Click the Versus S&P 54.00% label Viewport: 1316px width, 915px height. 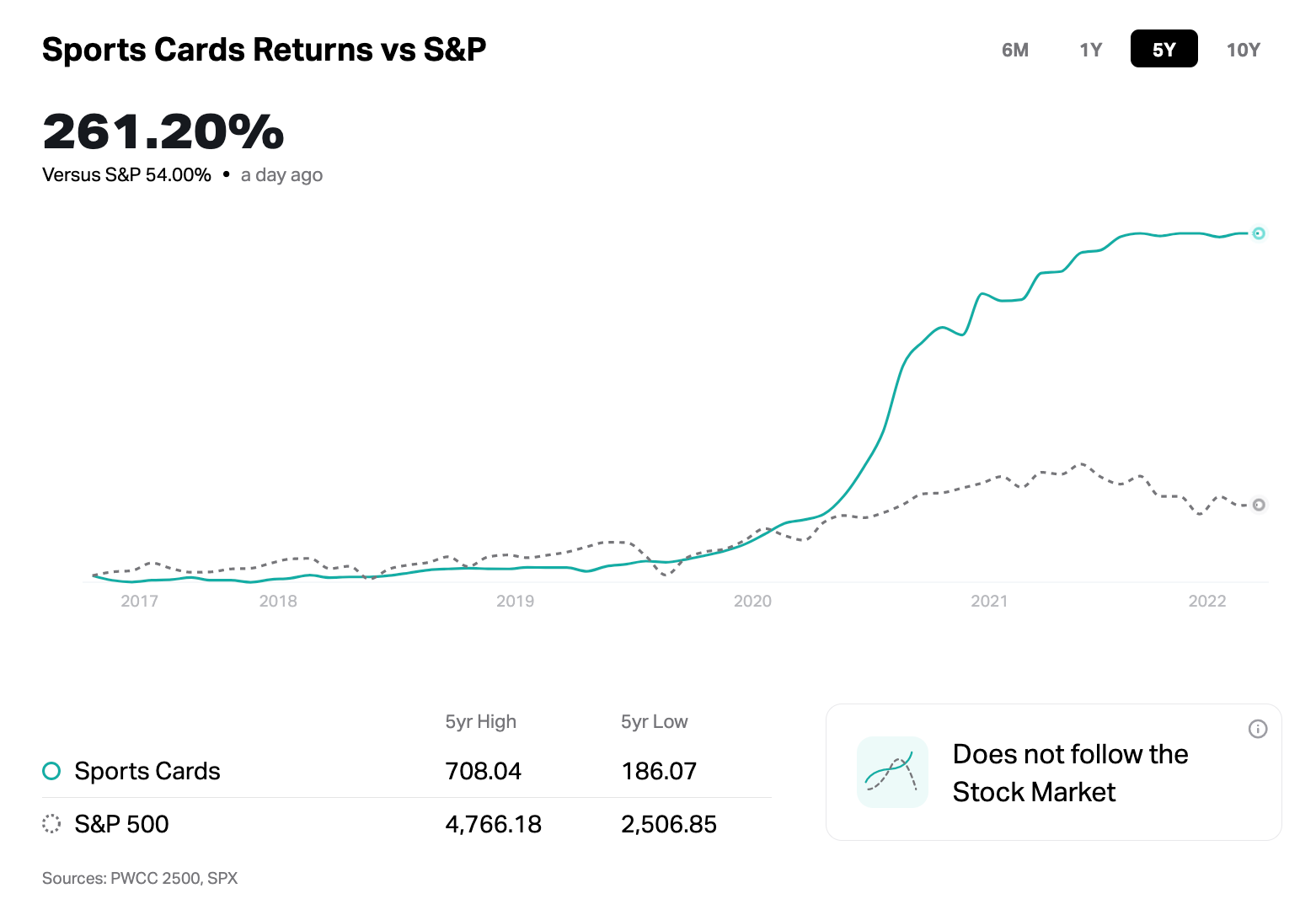(126, 174)
